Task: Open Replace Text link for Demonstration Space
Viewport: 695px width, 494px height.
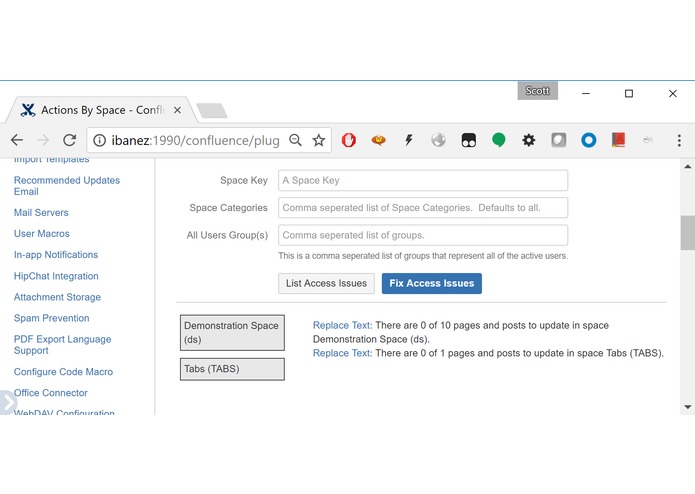Action: tap(342, 325)
